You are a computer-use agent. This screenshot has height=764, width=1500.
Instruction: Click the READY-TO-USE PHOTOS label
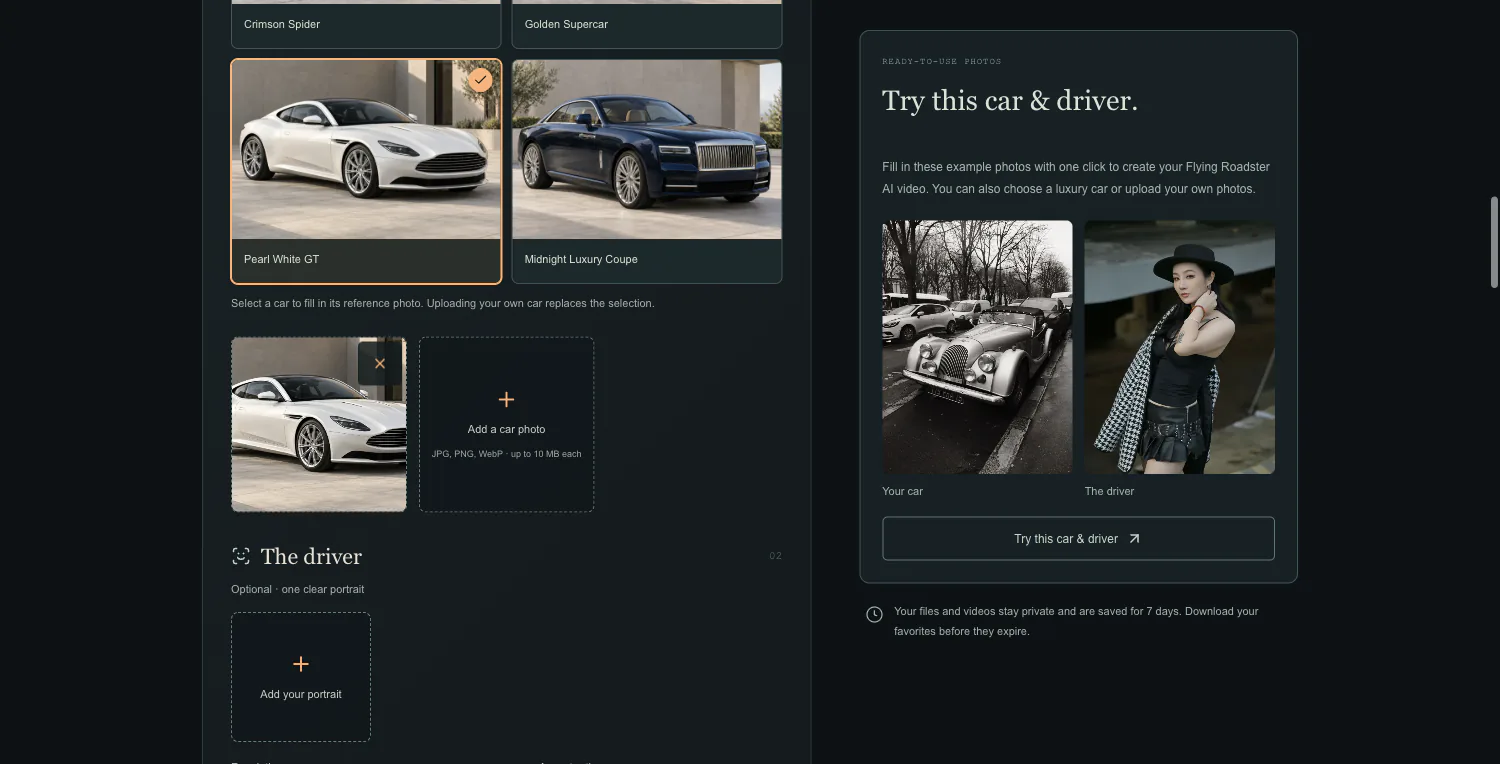point(941,62)
